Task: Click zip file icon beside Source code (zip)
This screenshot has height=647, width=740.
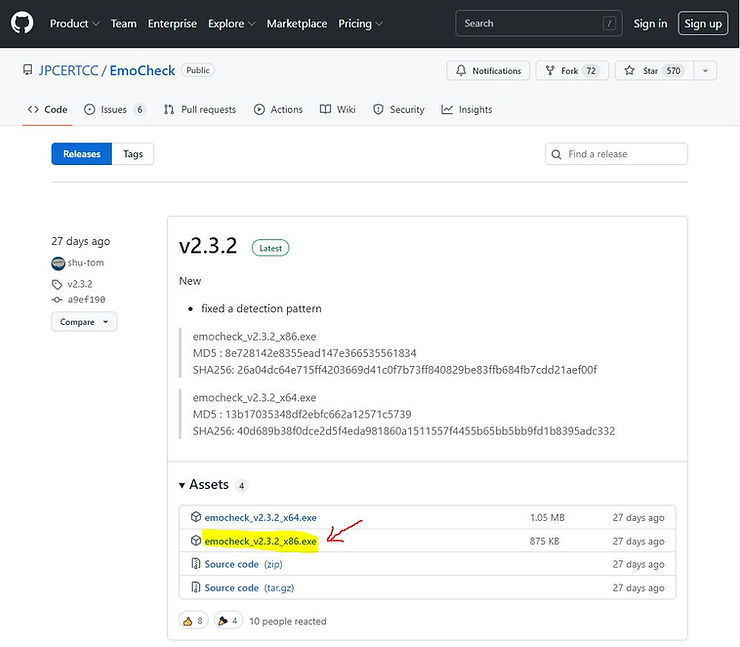Action: click(195, 563)
